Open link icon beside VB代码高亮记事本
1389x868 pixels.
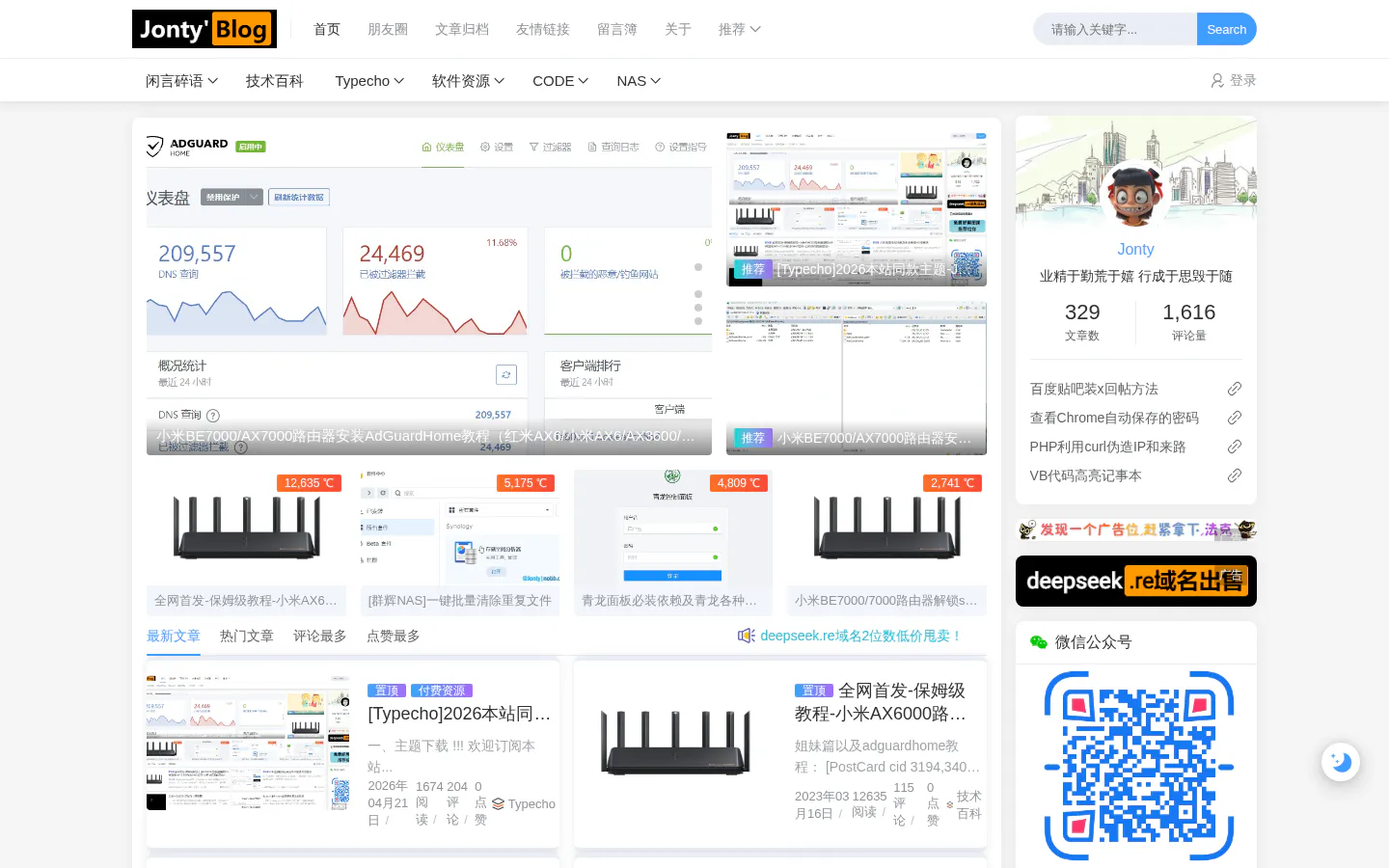click(1234, 475)
